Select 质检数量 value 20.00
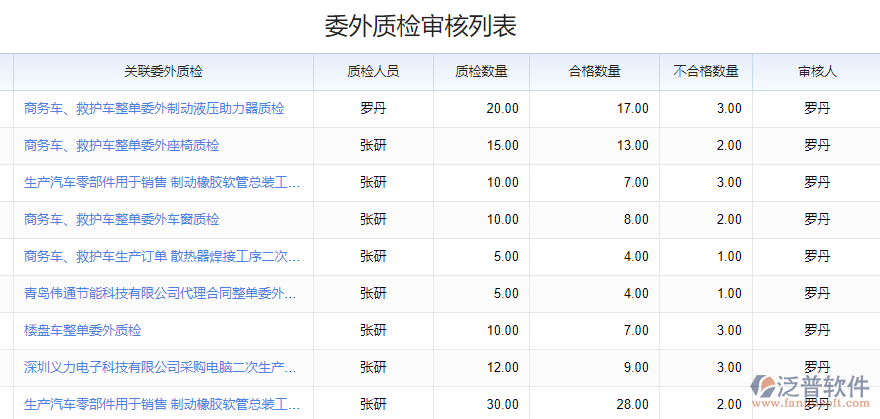Viewport: 880px width, 419px height. click(503, 108)
